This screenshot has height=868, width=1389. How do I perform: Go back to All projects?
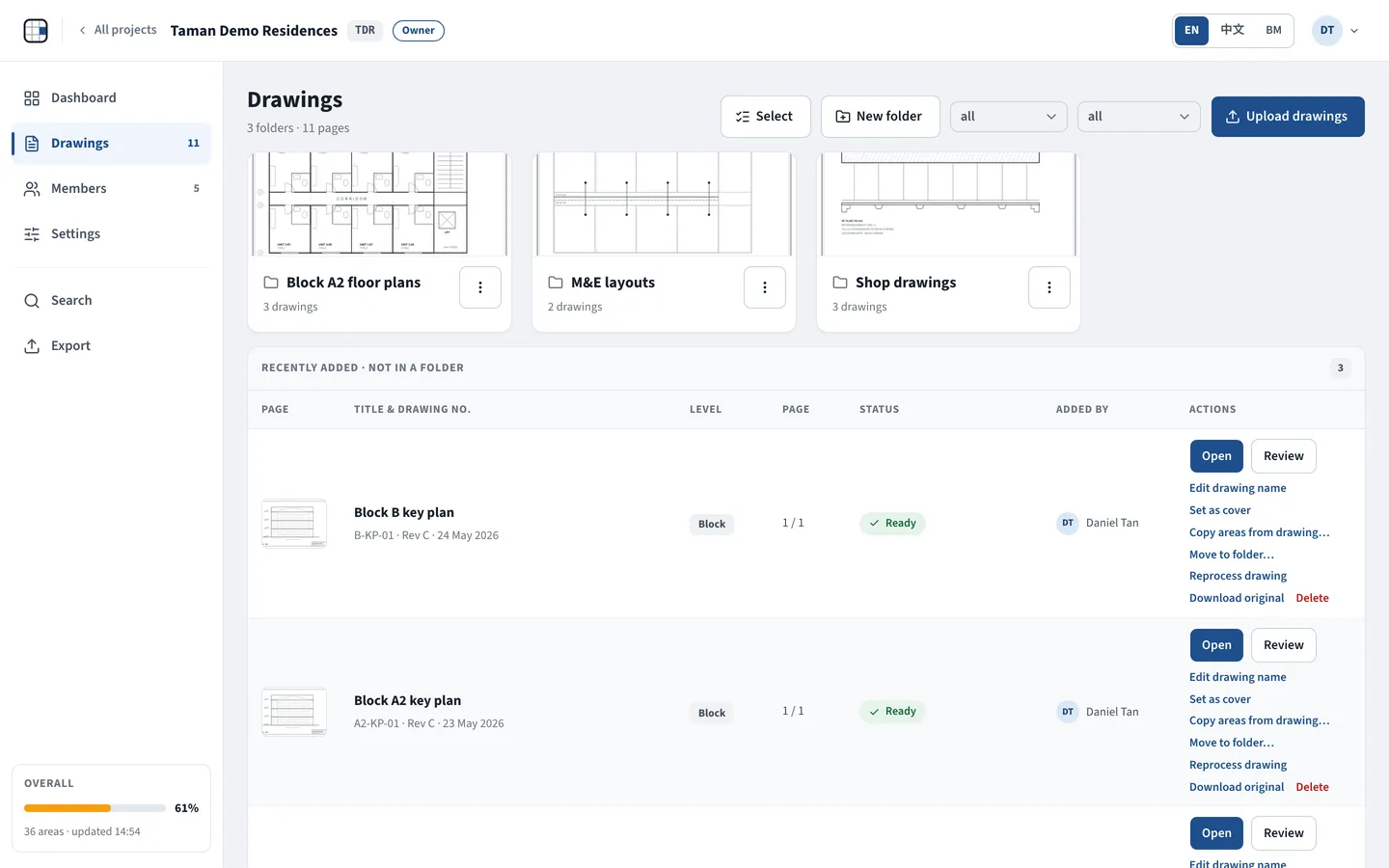tap(118, 31)
